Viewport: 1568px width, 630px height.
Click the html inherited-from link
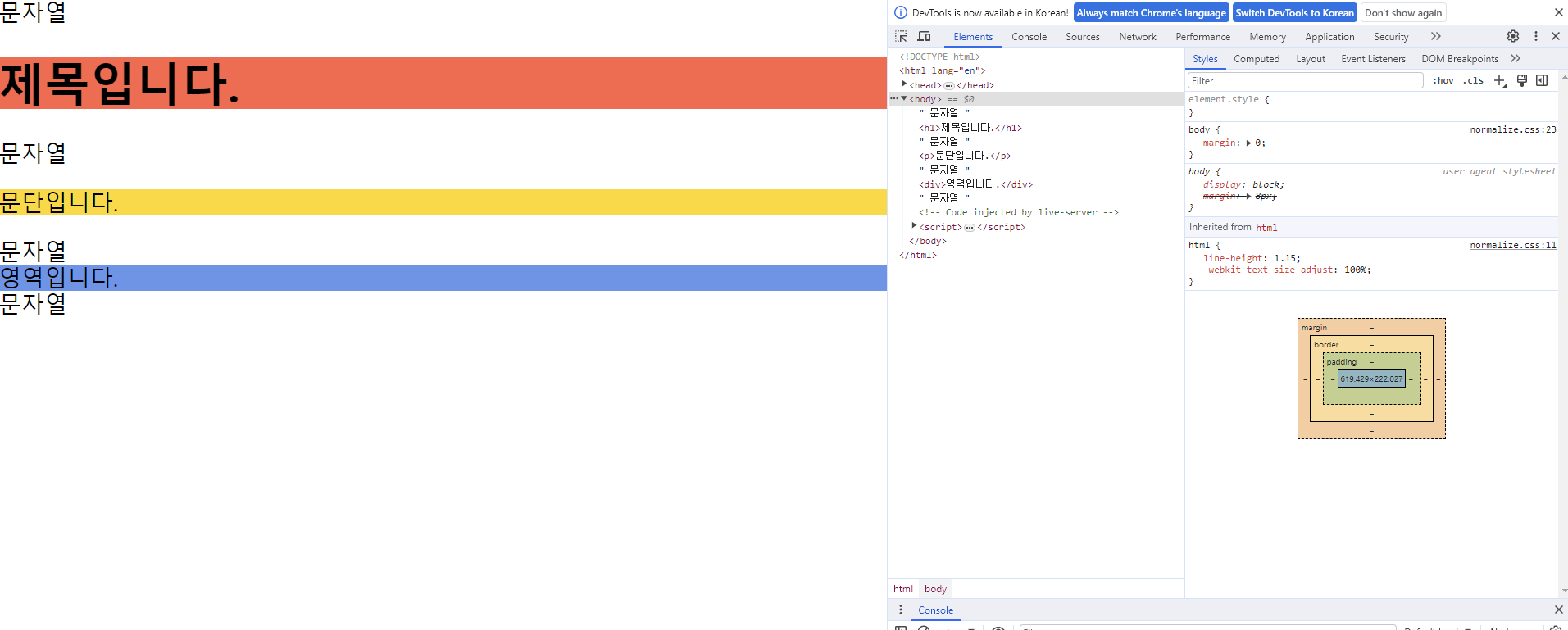pos(1266,228)
